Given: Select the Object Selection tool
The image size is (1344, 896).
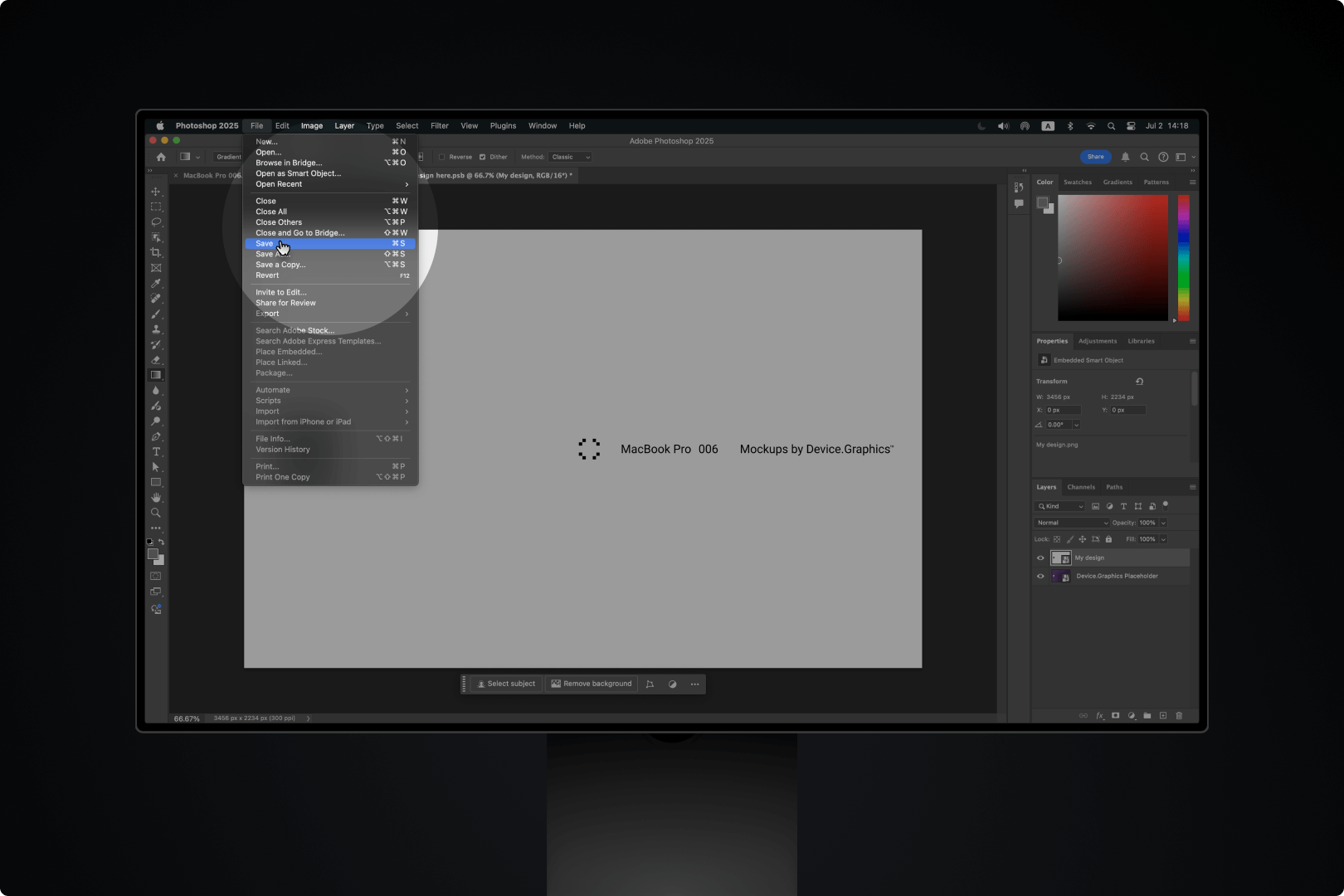Looking at the screenshot, I should pos(156,237).
